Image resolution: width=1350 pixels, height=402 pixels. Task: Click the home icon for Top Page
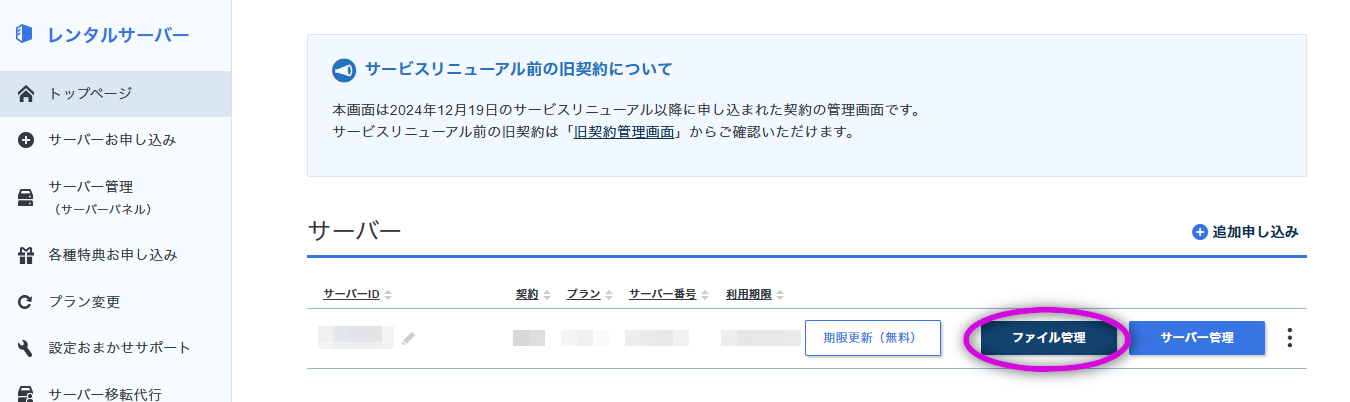coord(27,94)
